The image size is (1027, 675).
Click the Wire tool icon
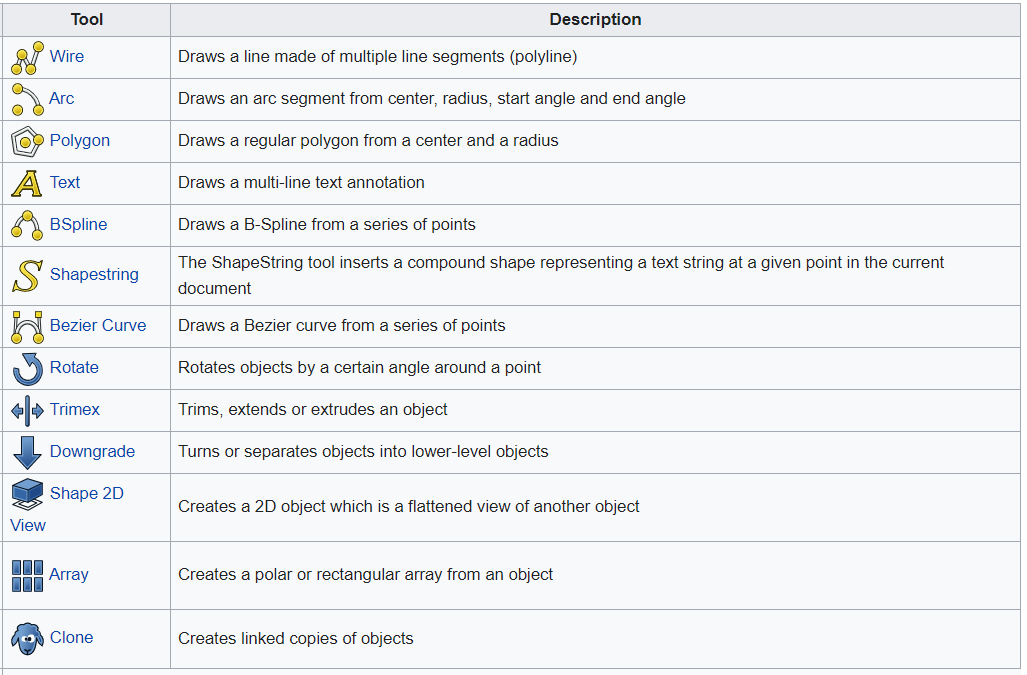27,57
